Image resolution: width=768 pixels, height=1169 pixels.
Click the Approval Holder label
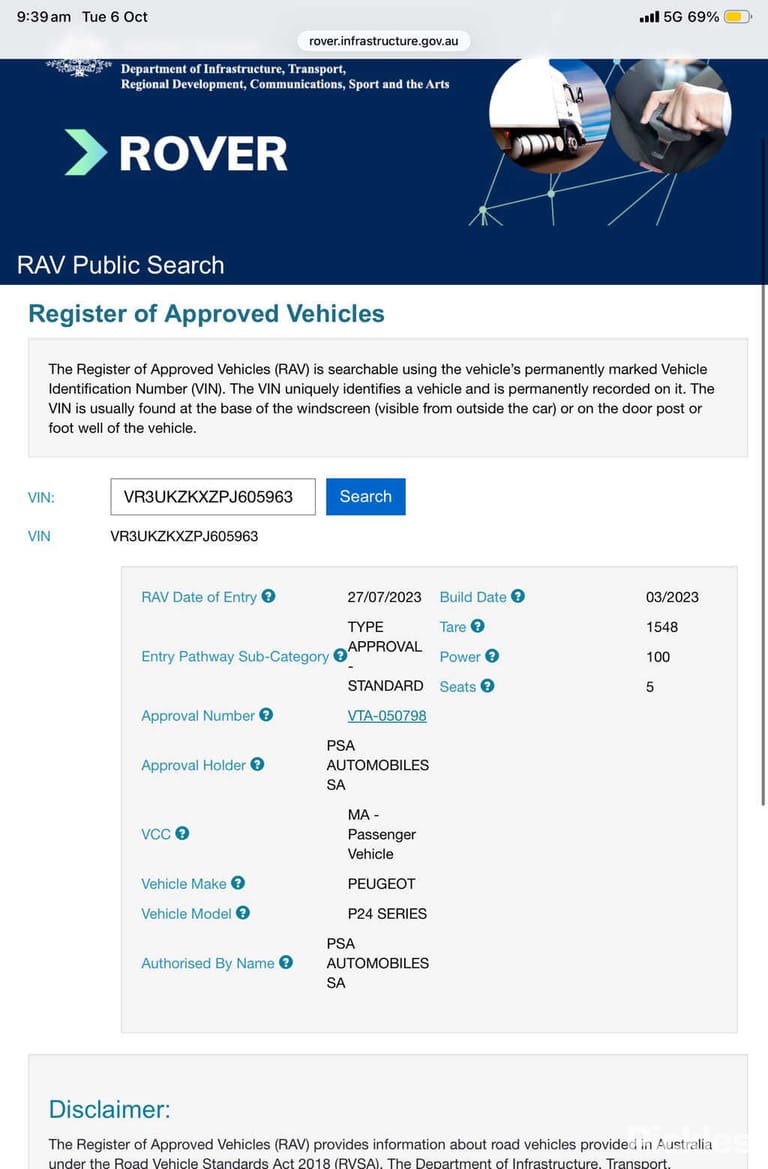[x=193, y=766]
